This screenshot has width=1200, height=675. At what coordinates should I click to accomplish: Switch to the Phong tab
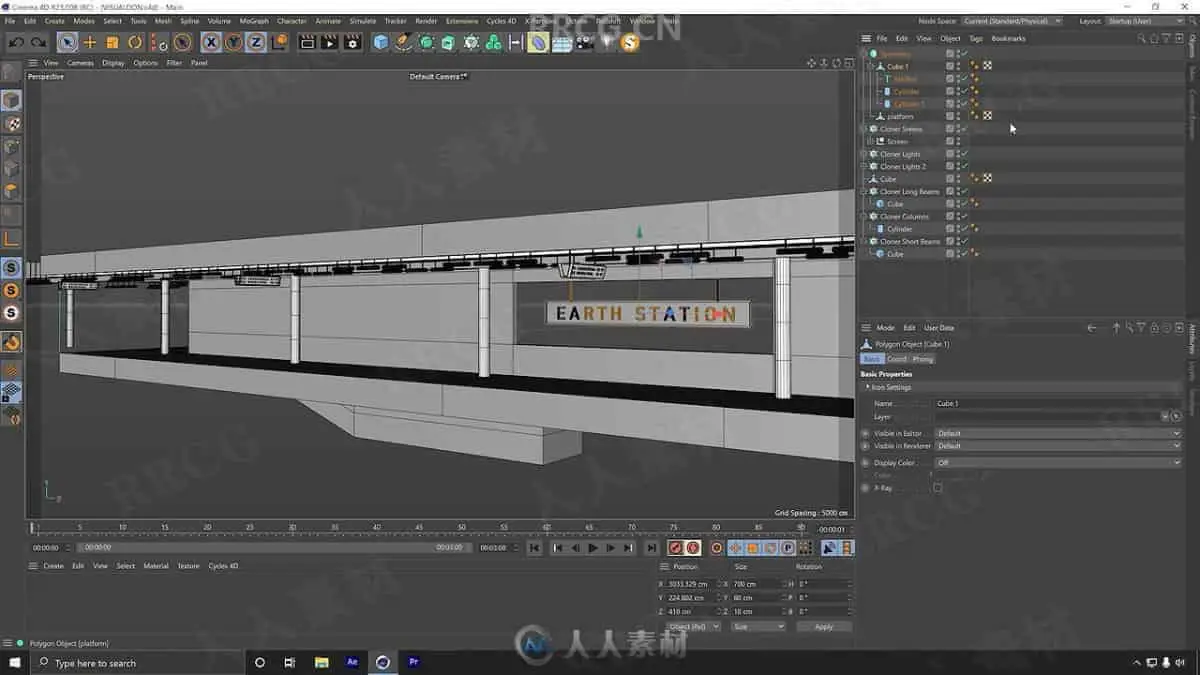922,359
